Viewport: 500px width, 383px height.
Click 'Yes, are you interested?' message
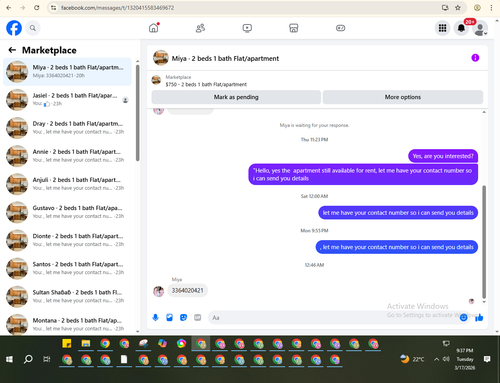click(443, 156)
